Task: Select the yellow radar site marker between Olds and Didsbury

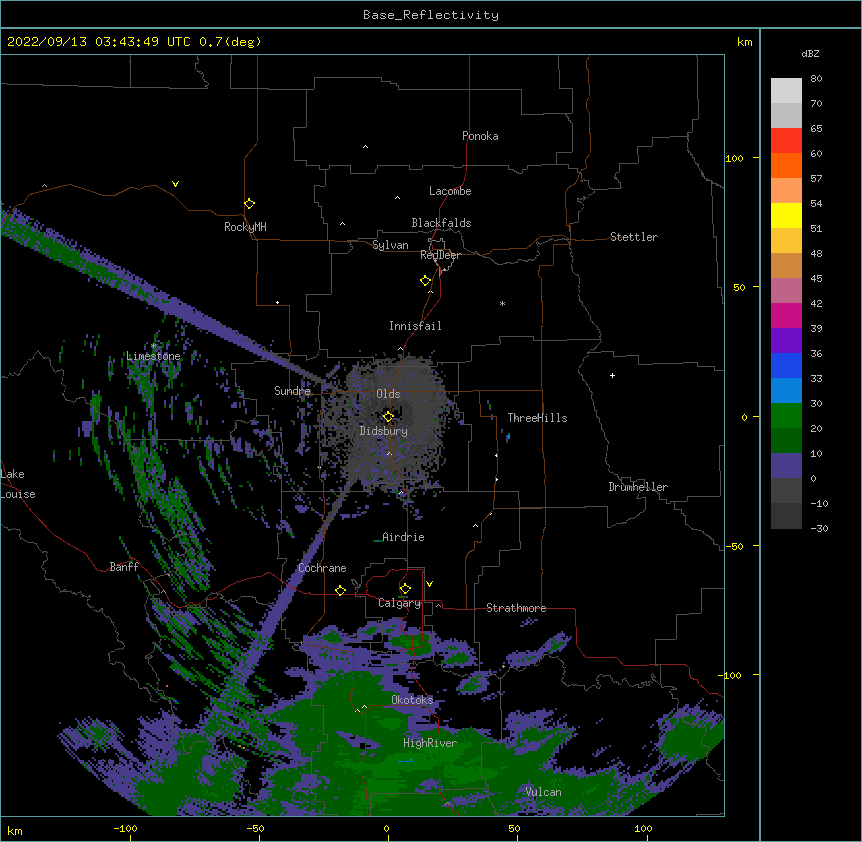Action: [388, 417]
